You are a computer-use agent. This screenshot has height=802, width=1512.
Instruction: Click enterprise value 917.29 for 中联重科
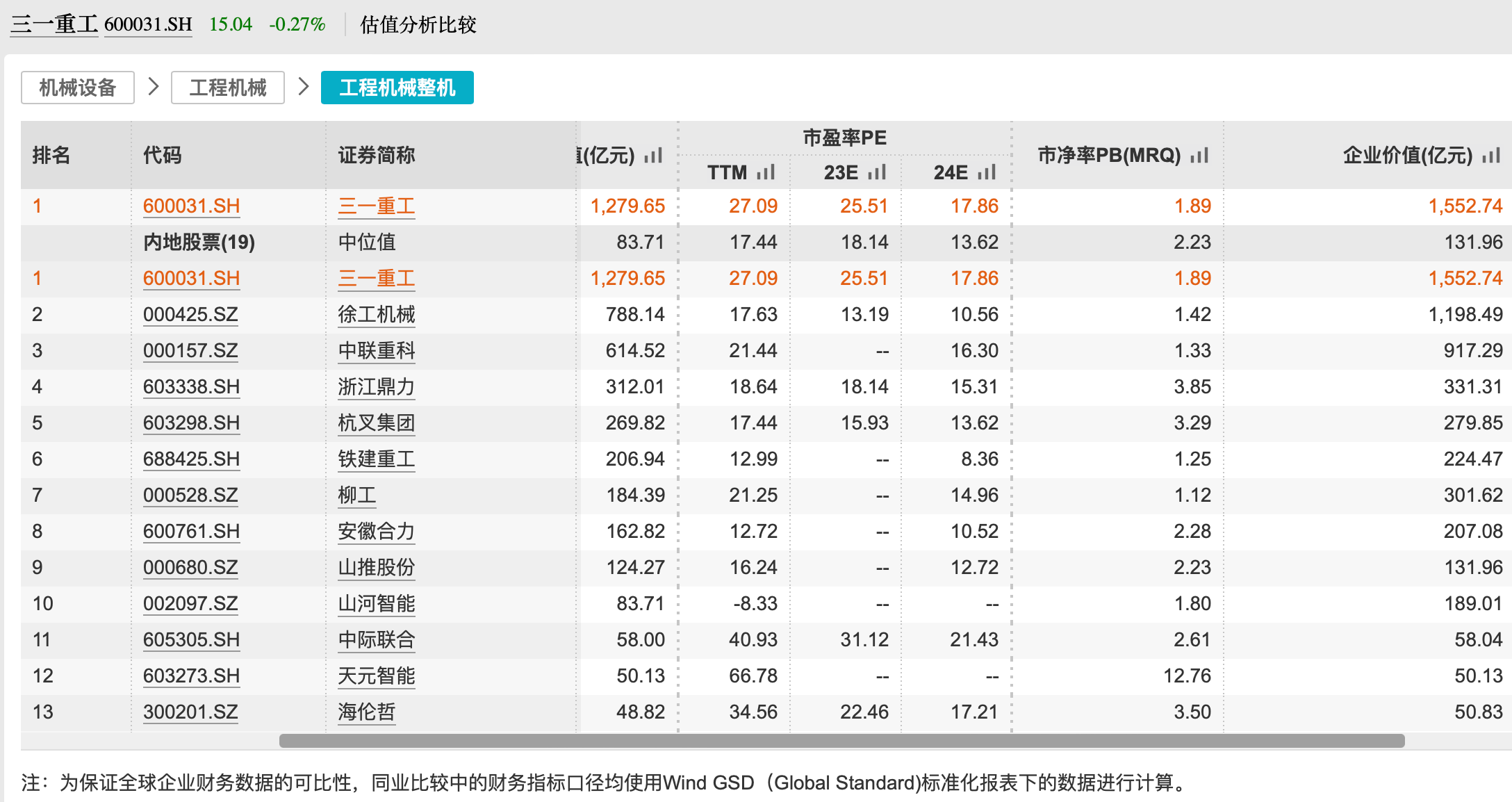tap(1473, 350)
